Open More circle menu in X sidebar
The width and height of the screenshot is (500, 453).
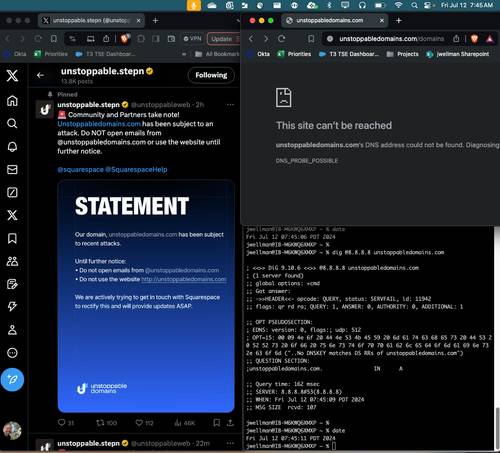click(x=12, y=353)
